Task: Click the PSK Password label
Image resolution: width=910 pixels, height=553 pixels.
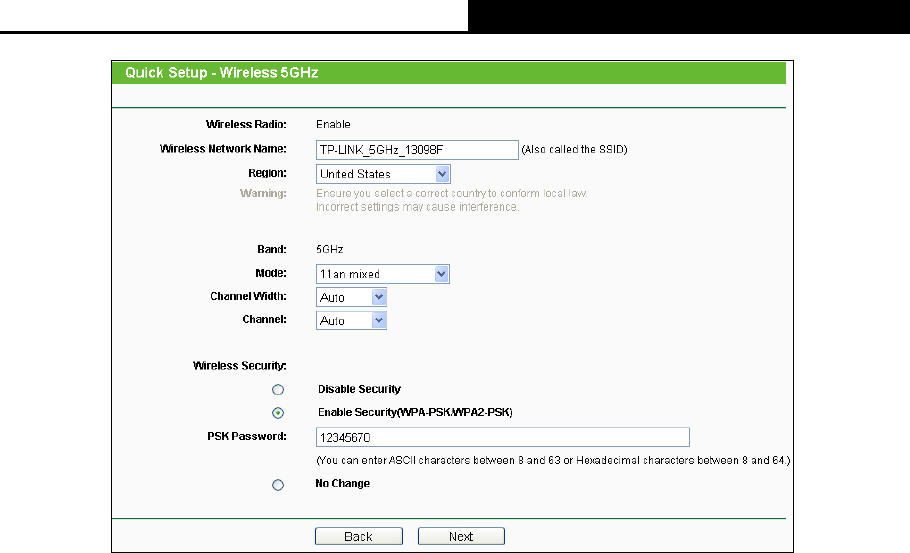Action: pyautogui.click(x=248, y=436)
